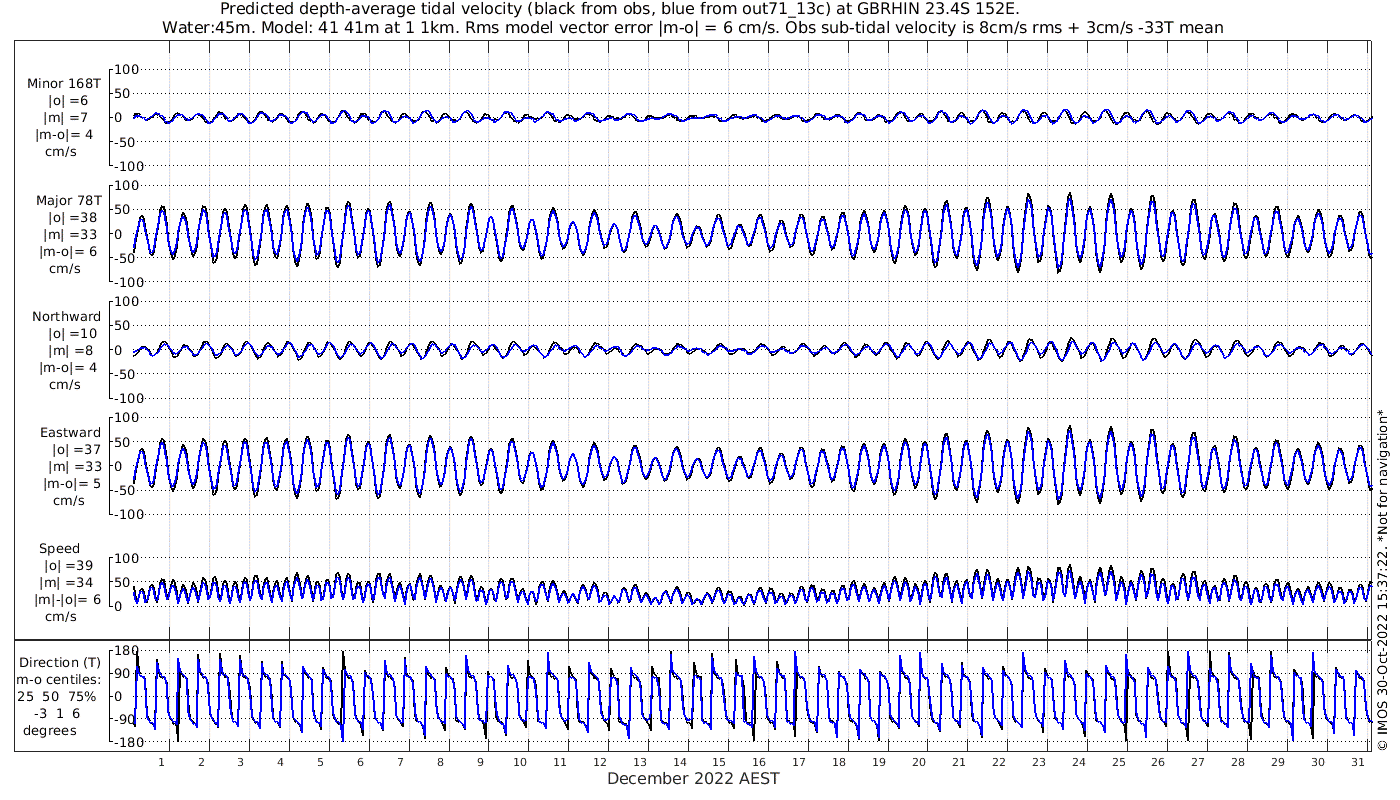Click the 'm-o centiles:' label
The width and height of the screenshot is (1400, 800).
click(57, 679)
